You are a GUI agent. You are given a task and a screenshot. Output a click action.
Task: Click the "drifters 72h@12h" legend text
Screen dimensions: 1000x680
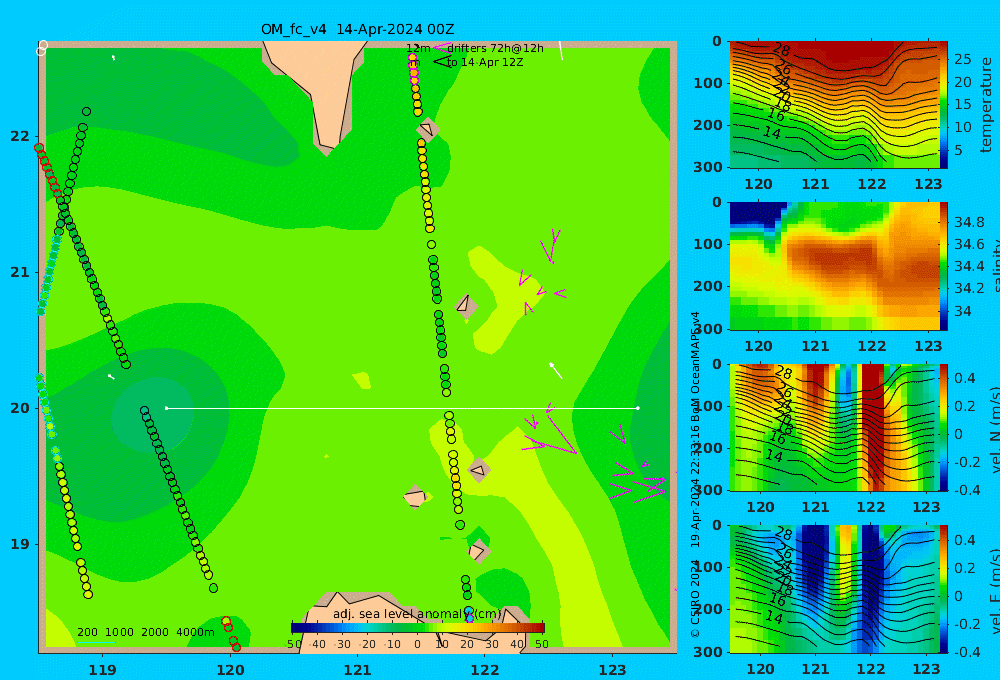(x=496, y=48)
